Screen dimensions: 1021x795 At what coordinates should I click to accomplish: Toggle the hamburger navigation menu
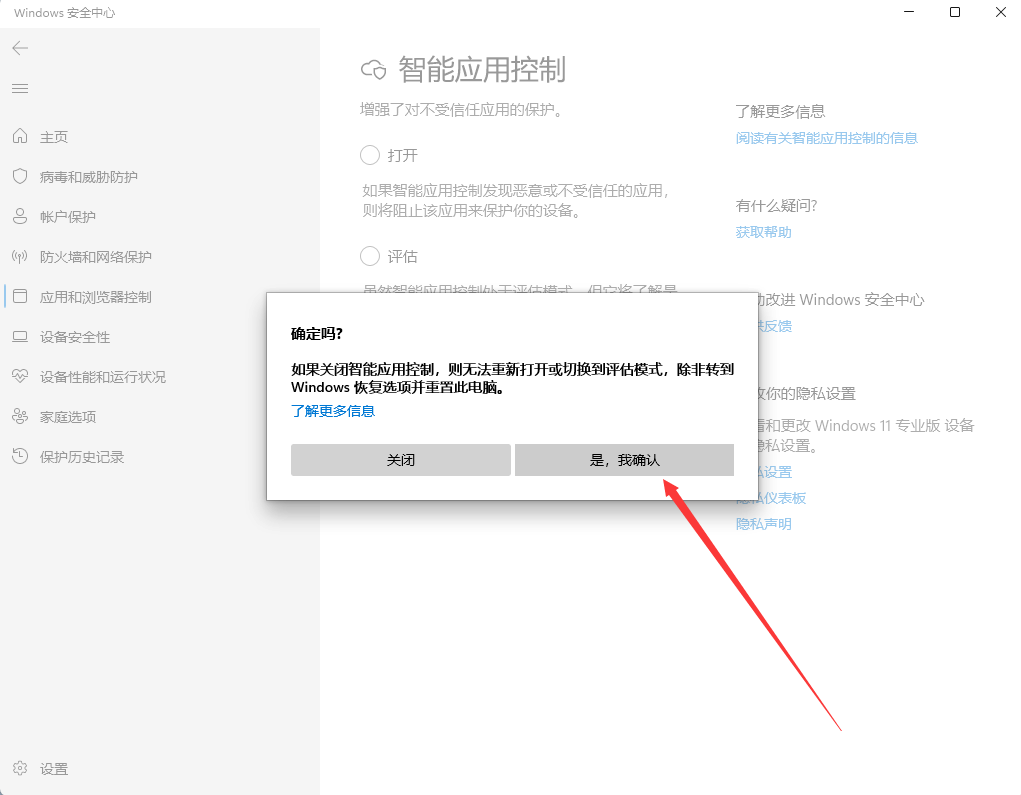[x=20, y=89]
